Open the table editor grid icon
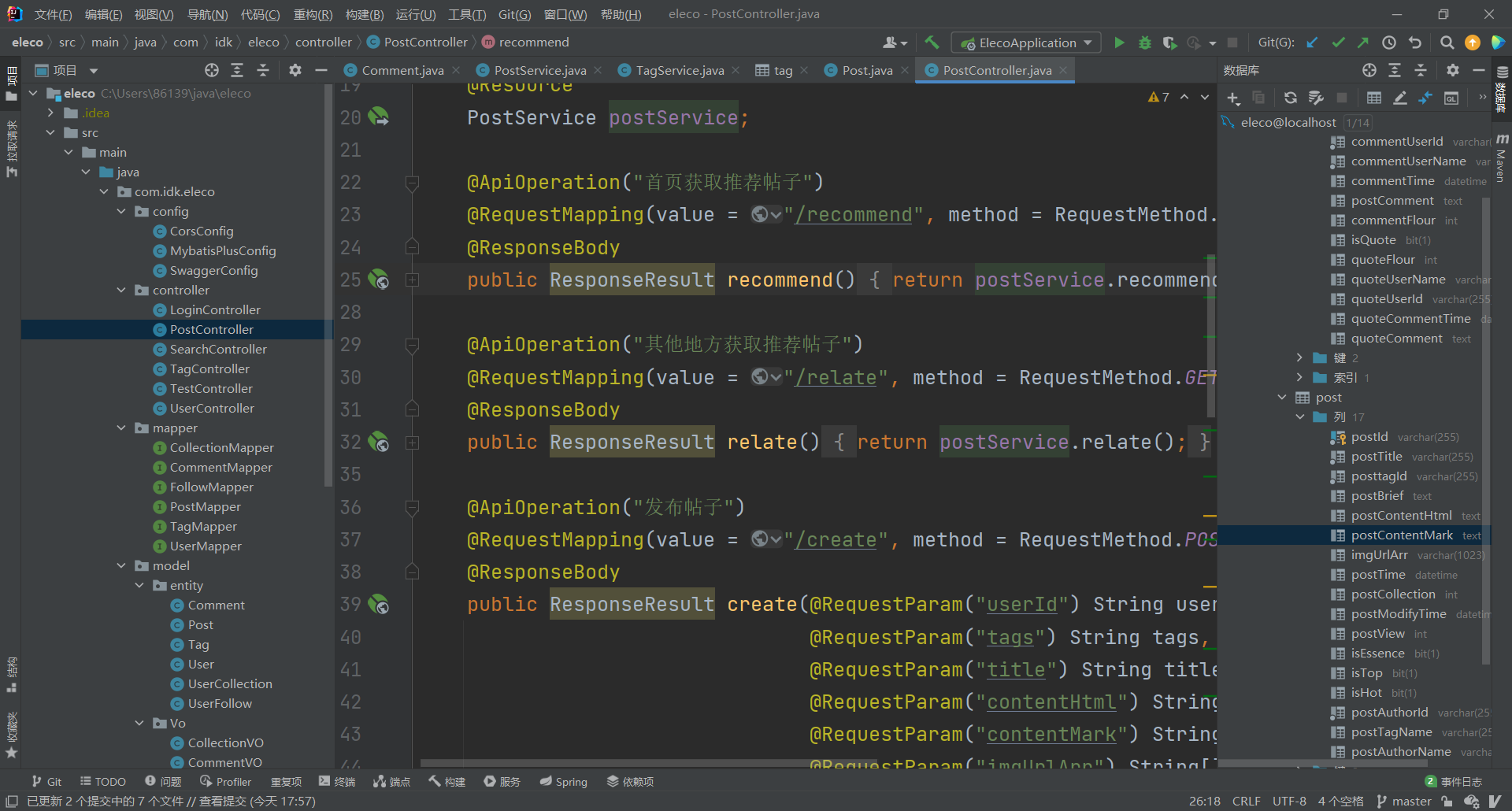 pos(1374,98)
